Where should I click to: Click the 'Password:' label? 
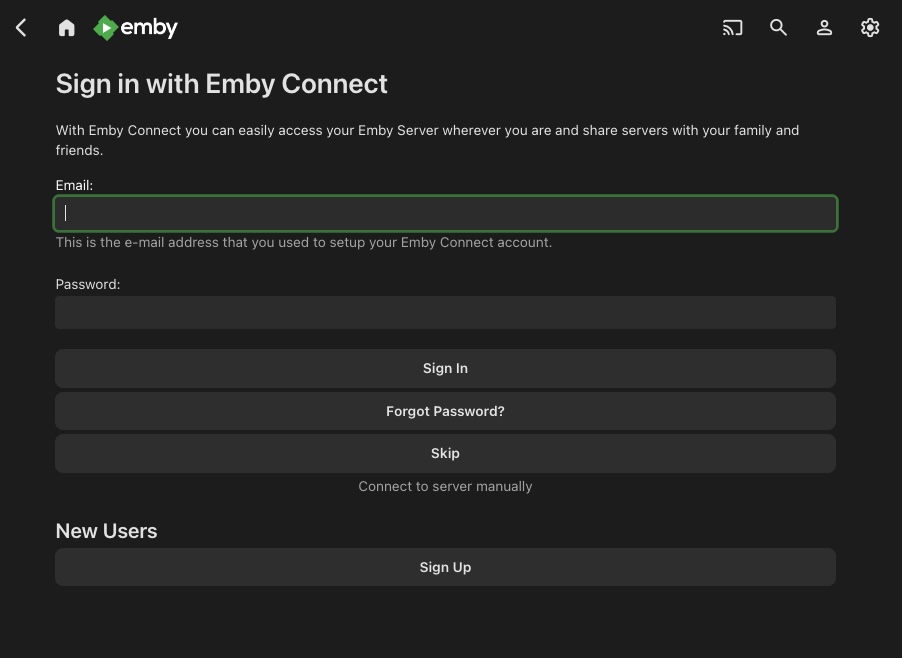pos(88,284)
